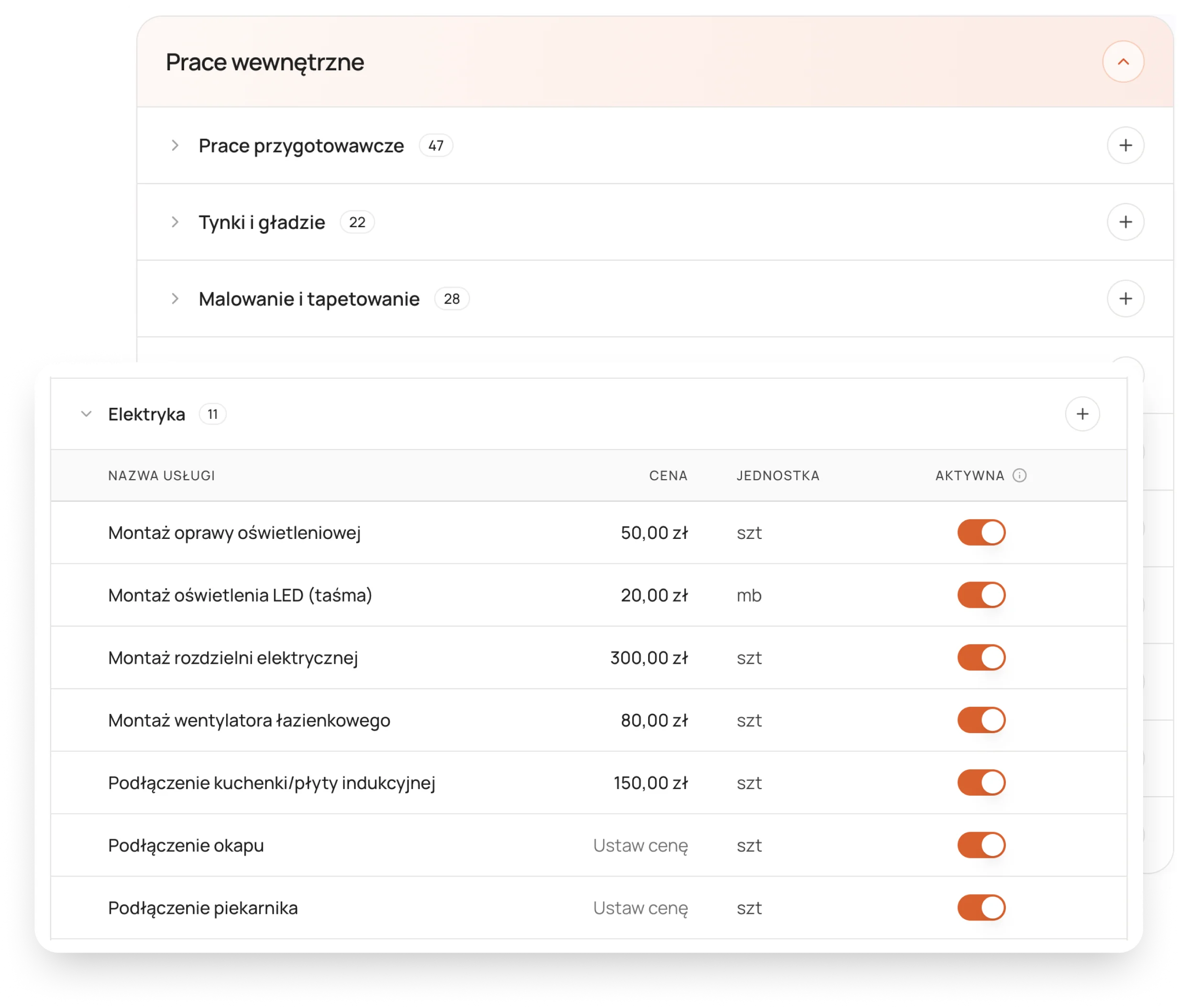Click the Tynki i gładzie title
This screenshot has height=1008, width=1190.
click(262, 222)
